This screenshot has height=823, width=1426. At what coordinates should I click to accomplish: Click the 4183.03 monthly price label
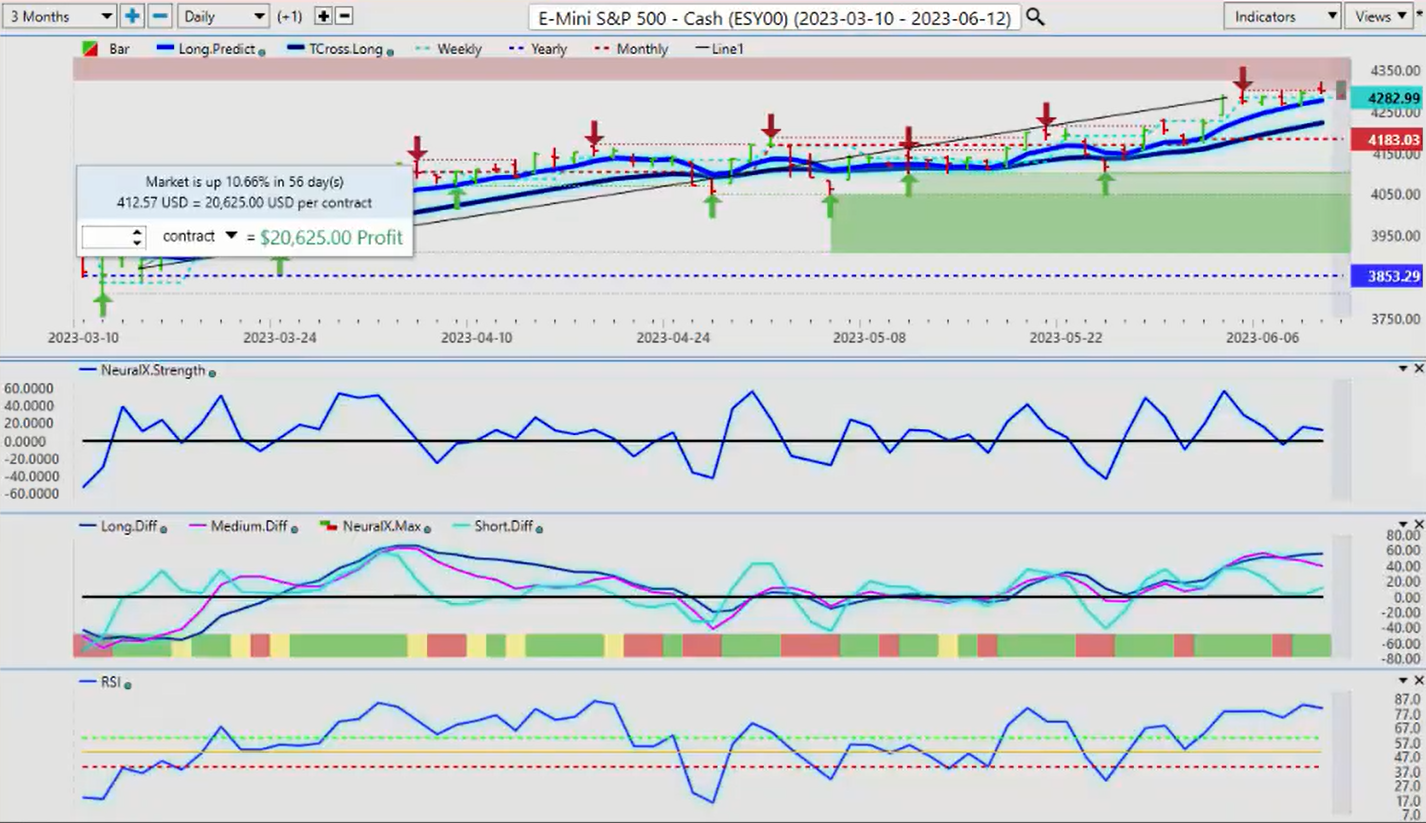(x=1386, y=140)
